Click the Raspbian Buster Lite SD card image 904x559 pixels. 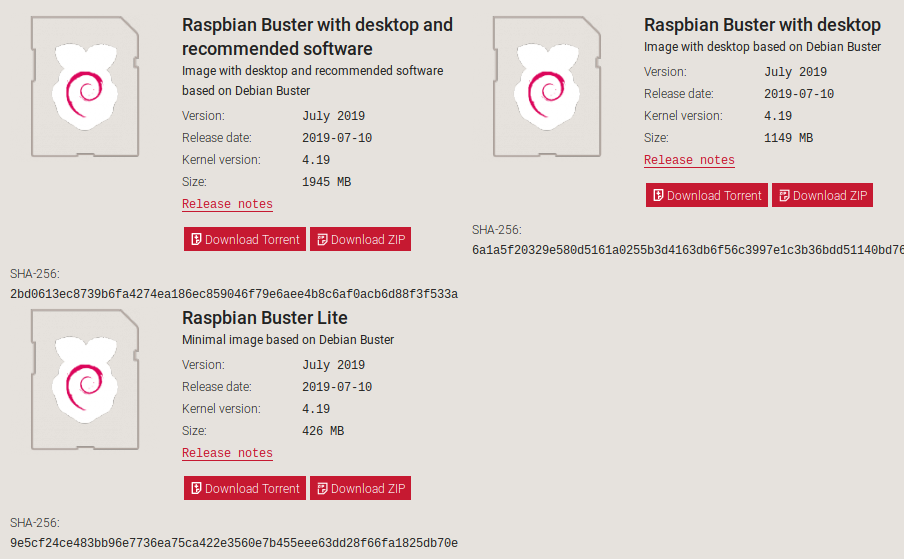[85, 379]
